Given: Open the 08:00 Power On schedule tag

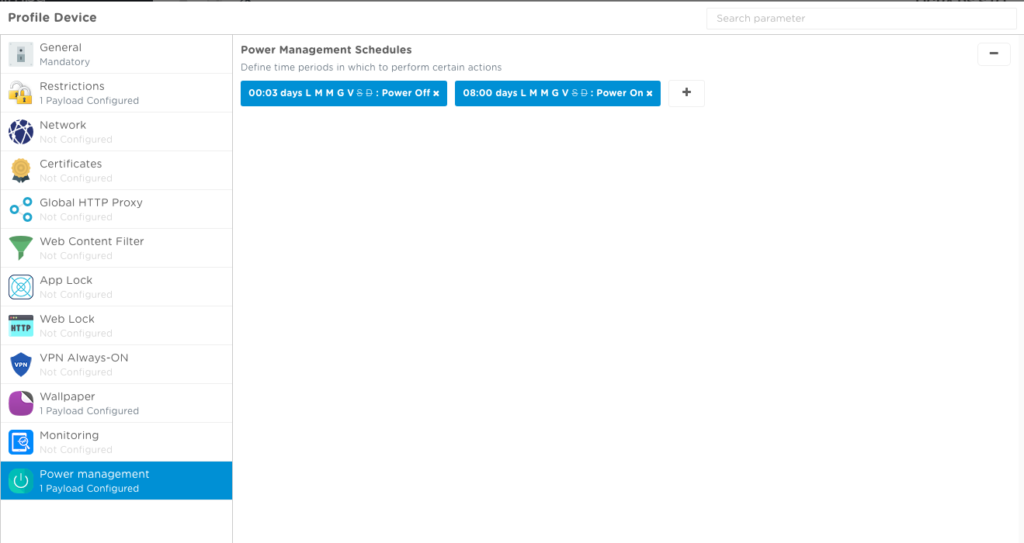Looking at the screenshot, I should pos(550,93).
